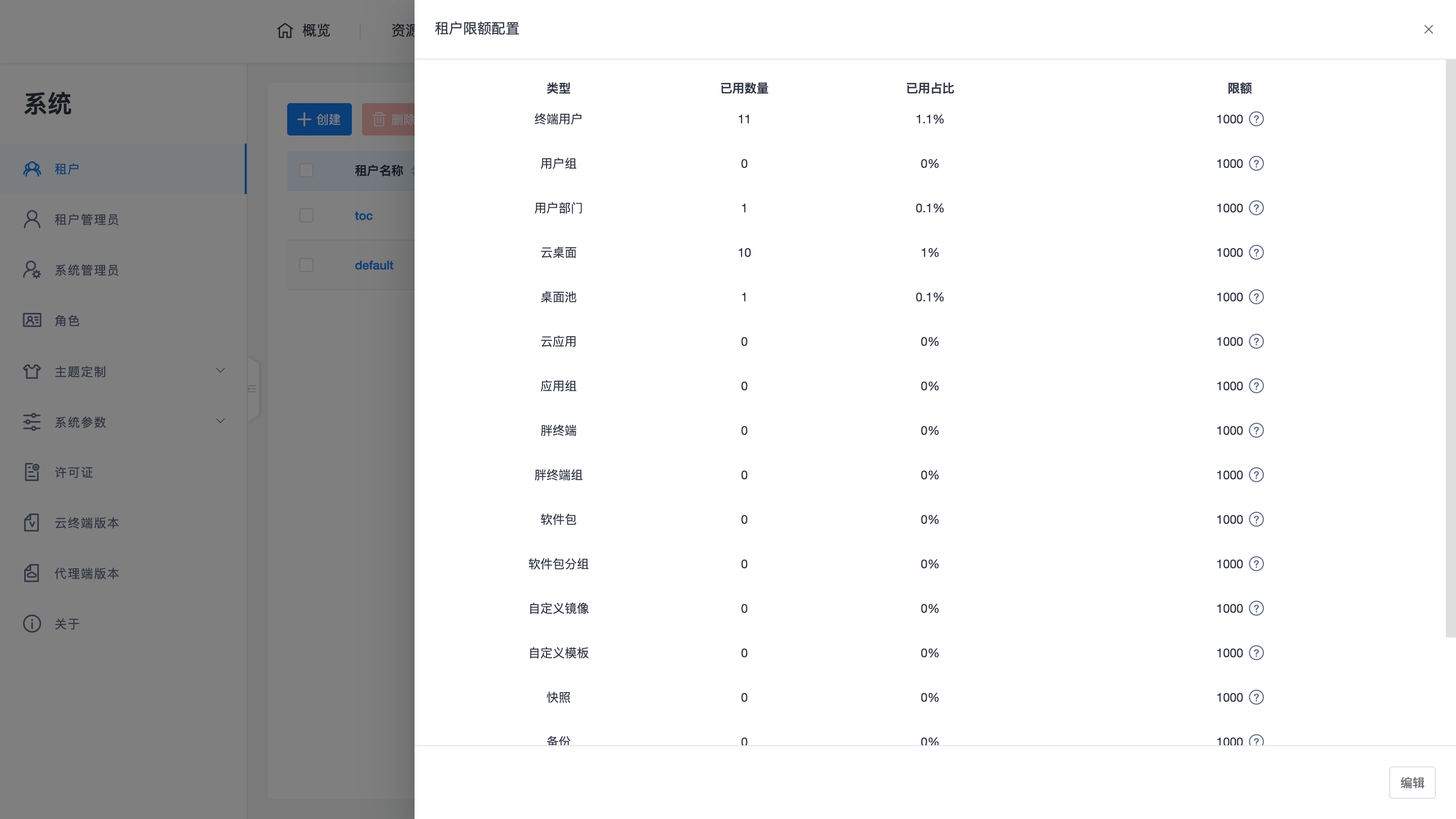Open the toc tenant link
Screen dimensions: 1456x819
(x=363, y=216)
